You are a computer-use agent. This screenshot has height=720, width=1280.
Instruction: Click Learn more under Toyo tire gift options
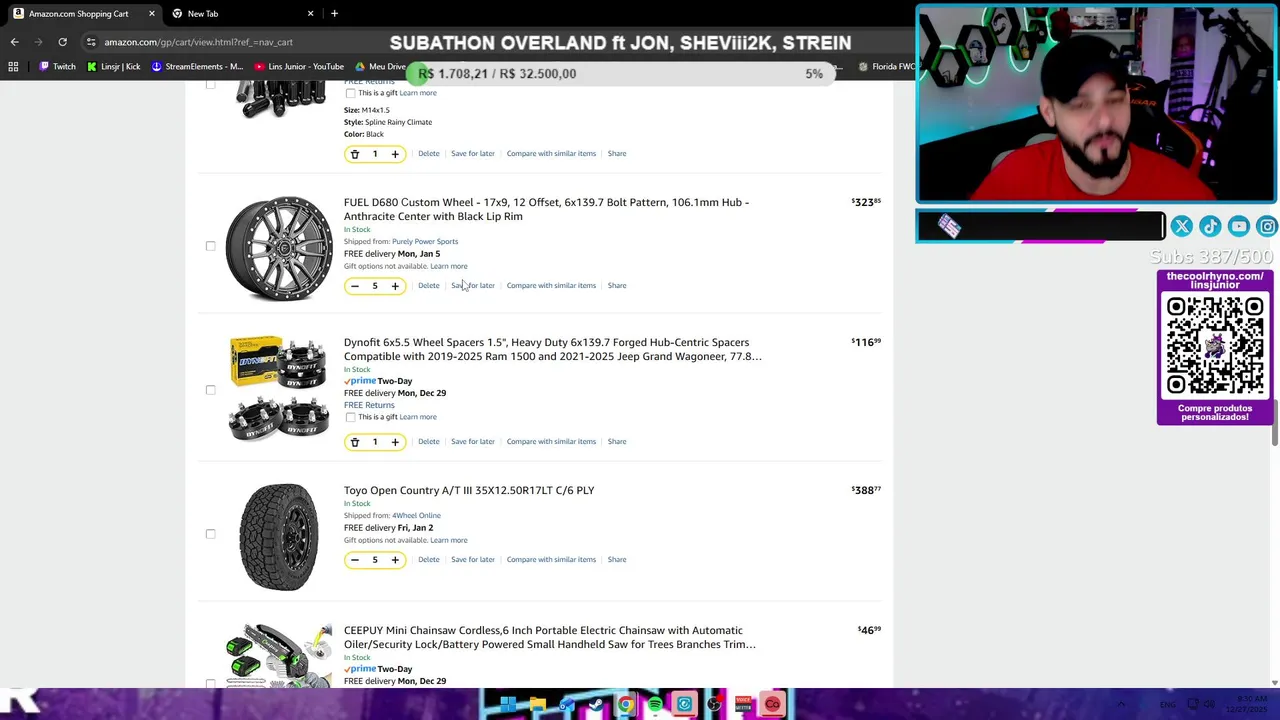[449, 540]
